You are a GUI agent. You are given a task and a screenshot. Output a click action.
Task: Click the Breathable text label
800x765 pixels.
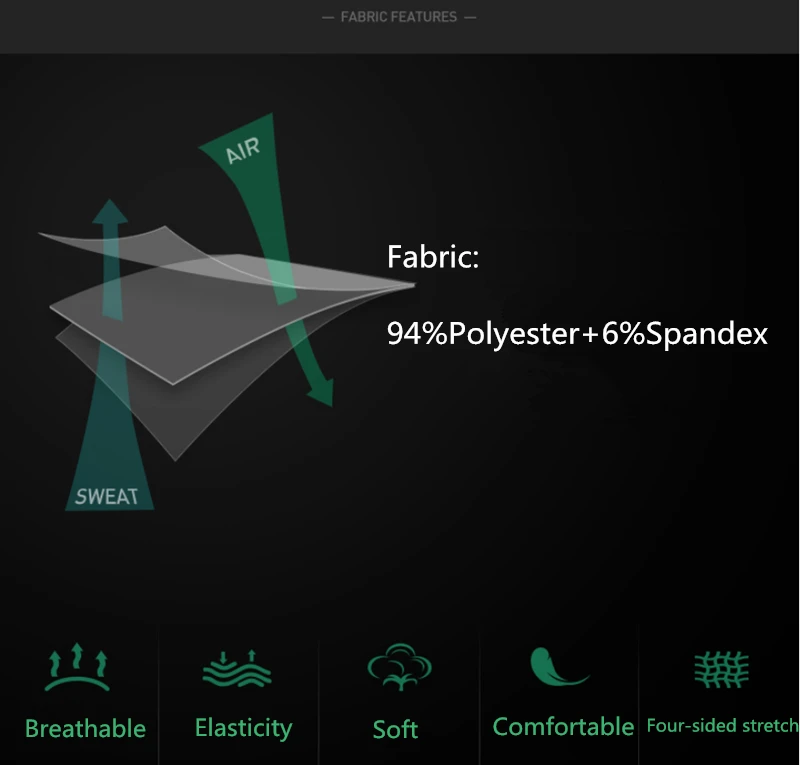[x=85, y=728]
